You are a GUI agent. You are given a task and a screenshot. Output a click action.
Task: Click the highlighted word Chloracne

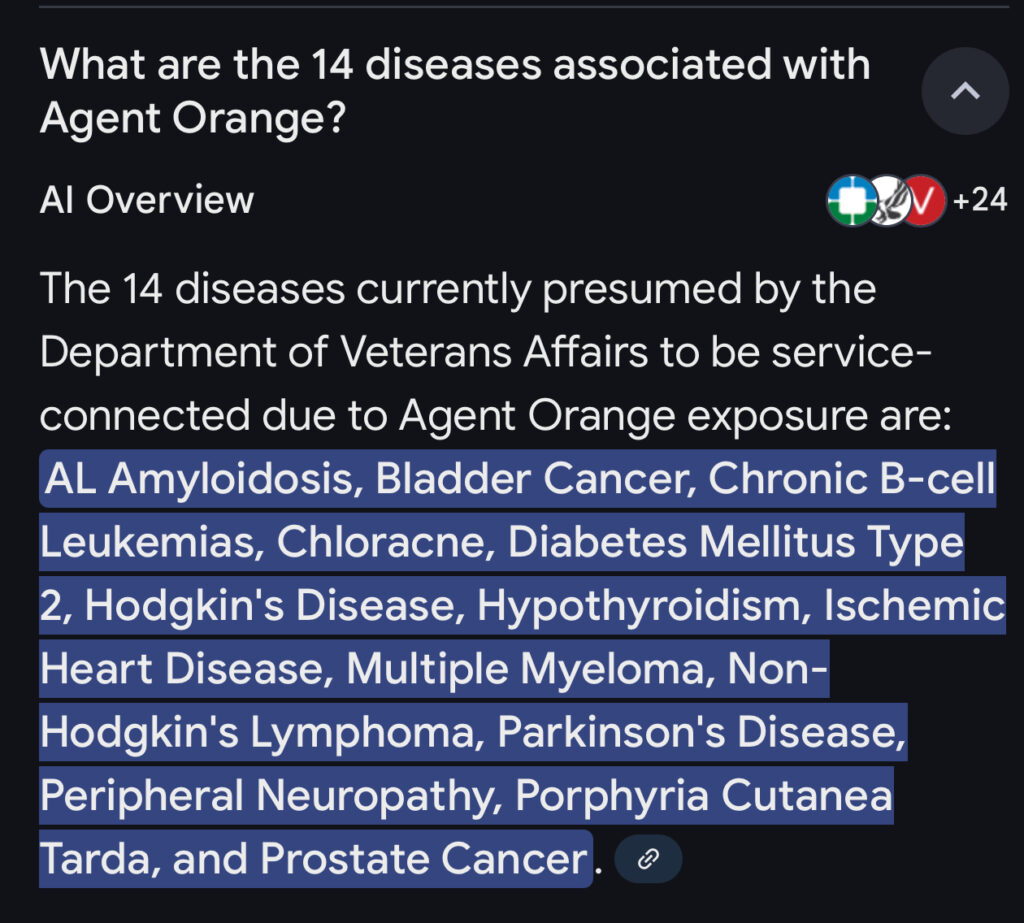pyautogui.click(x=383, y=543)
